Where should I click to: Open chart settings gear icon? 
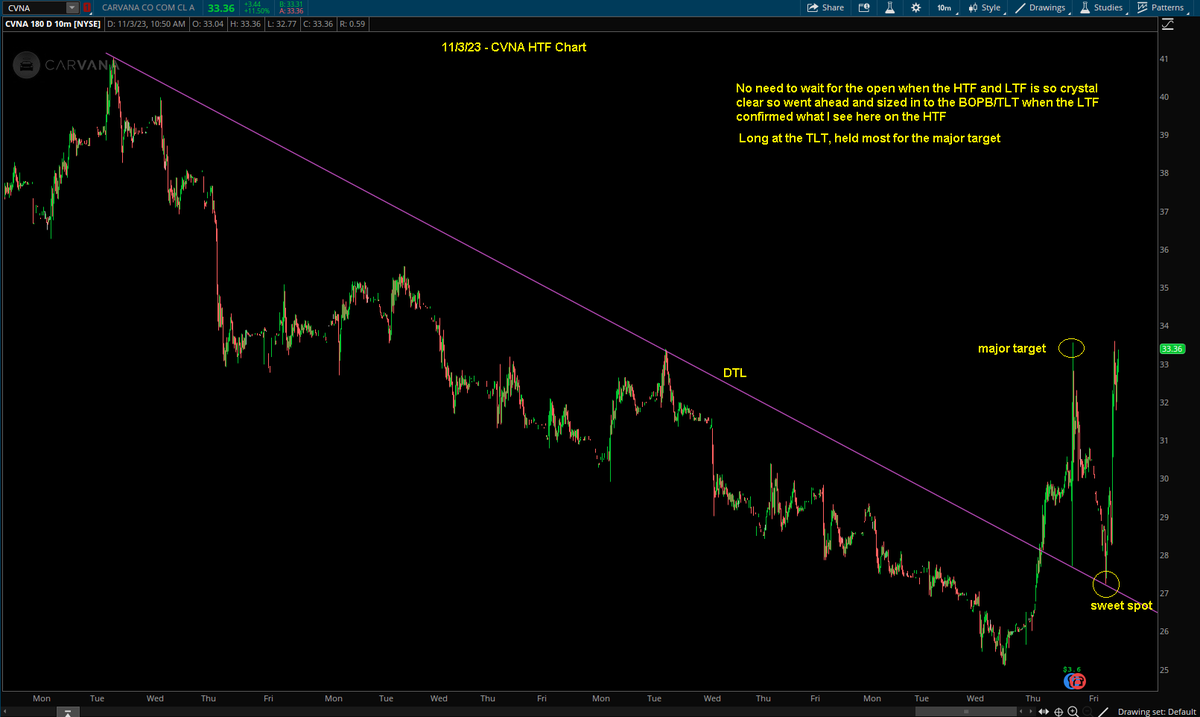914,7
